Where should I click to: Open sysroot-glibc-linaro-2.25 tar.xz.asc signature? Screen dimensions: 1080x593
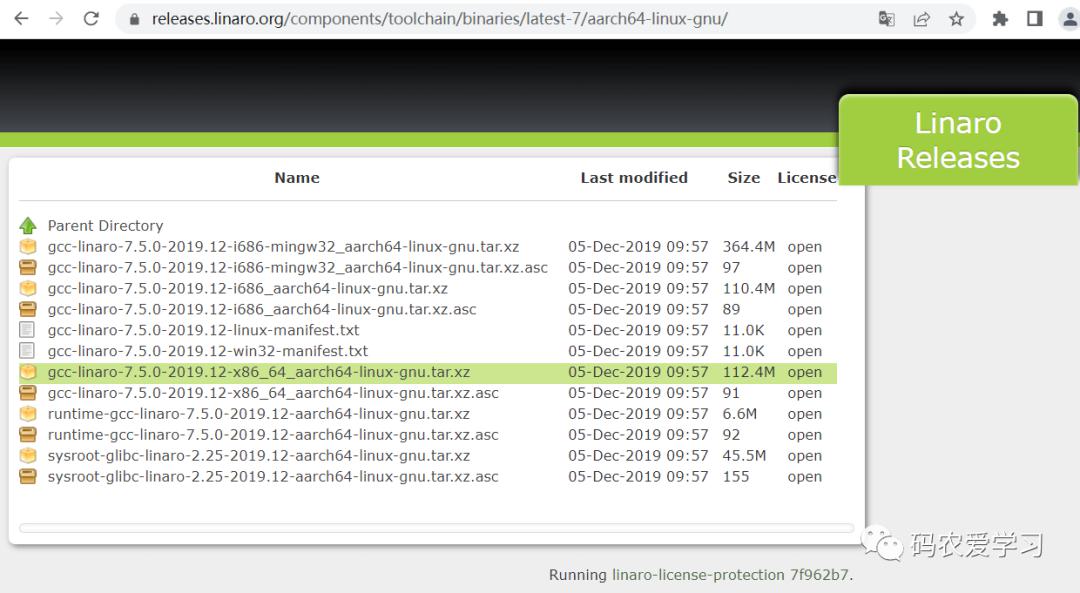pos(273,477)
